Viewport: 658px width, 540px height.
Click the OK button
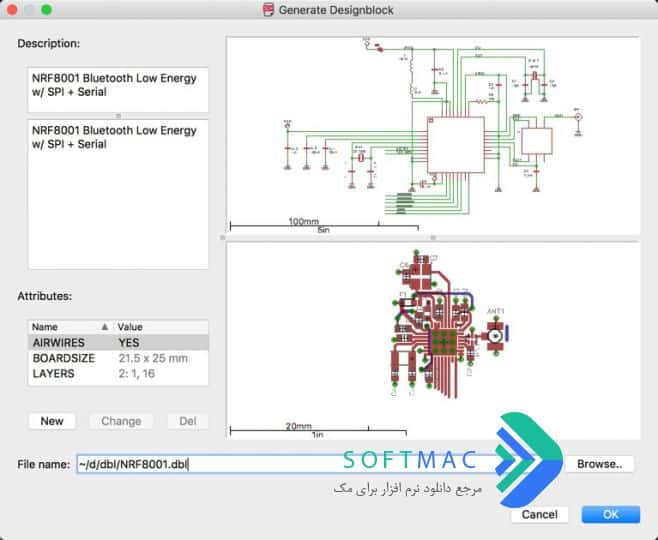(611, 514)
